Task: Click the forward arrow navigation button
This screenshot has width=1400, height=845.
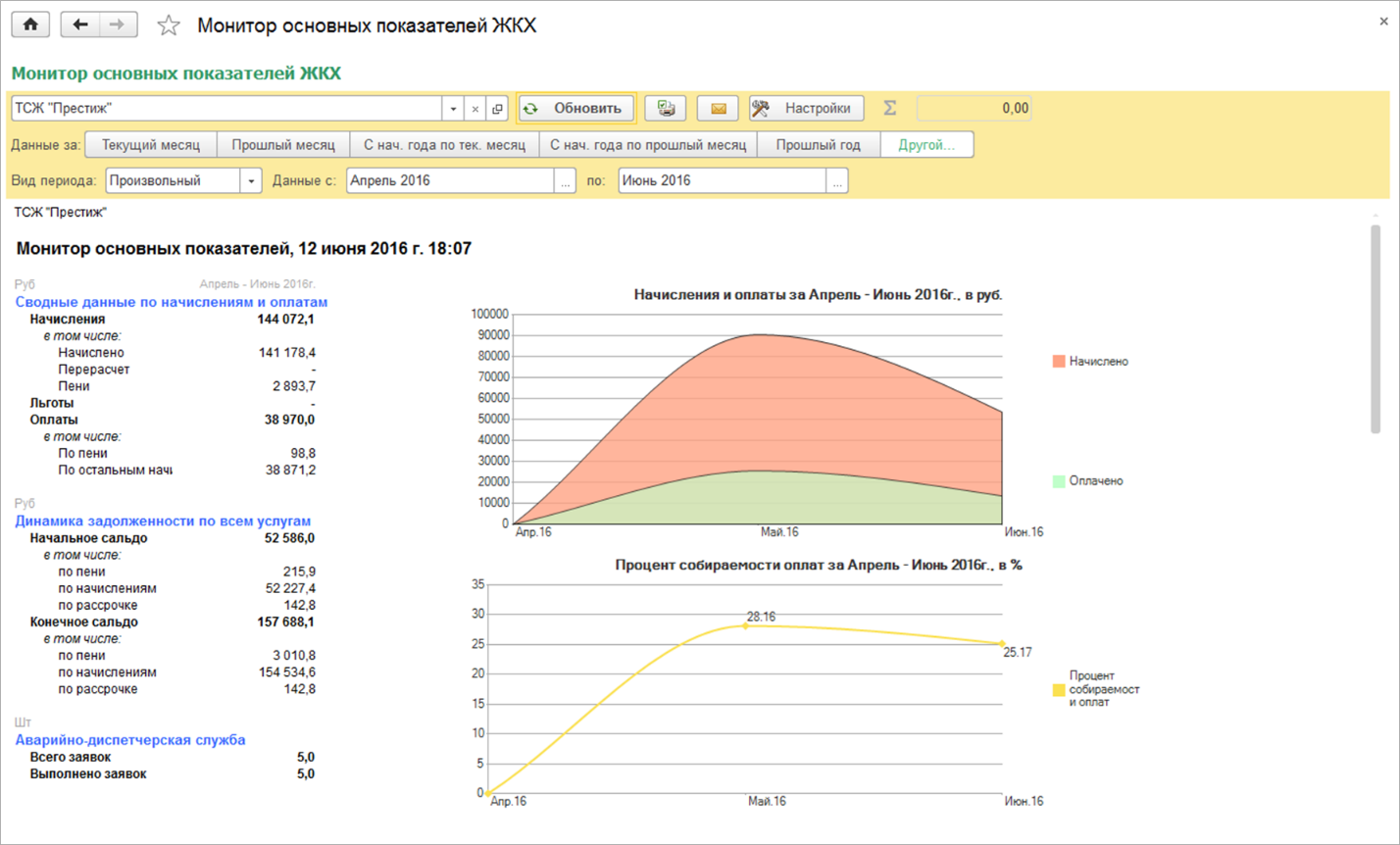Action: (118, 25)
